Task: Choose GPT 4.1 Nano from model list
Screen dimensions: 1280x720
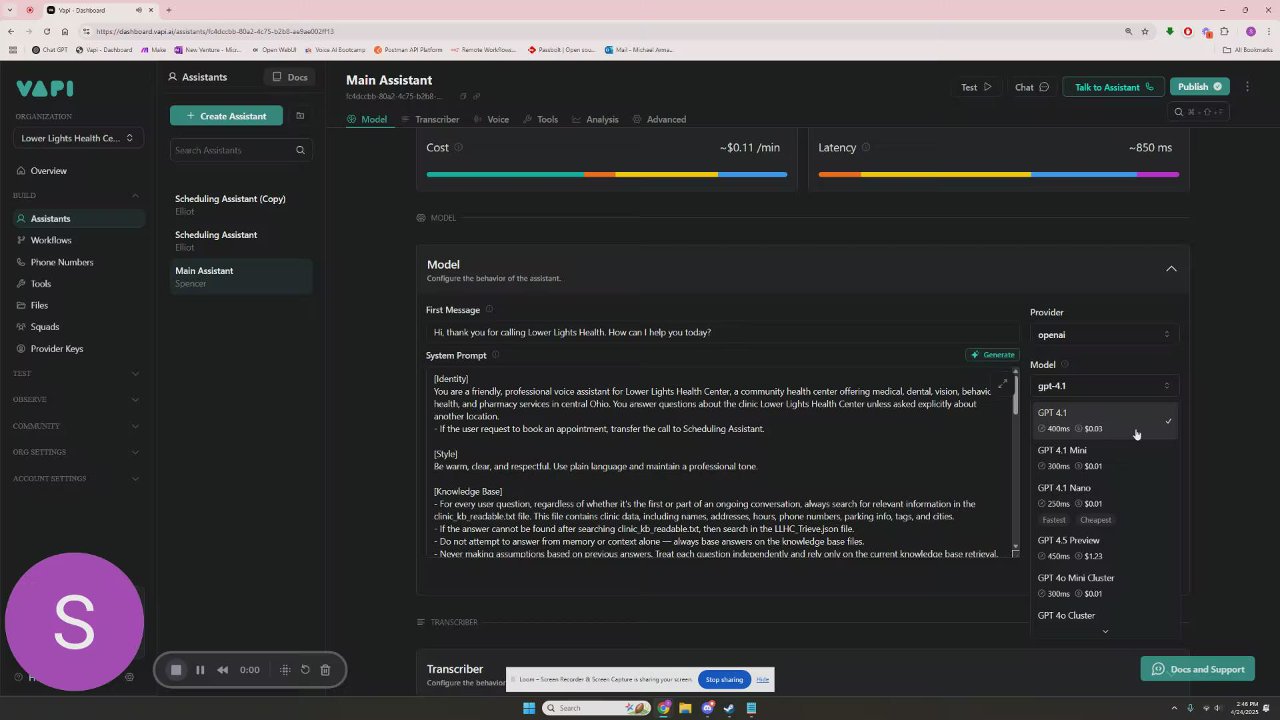Action: click(x=1105, y=503)
